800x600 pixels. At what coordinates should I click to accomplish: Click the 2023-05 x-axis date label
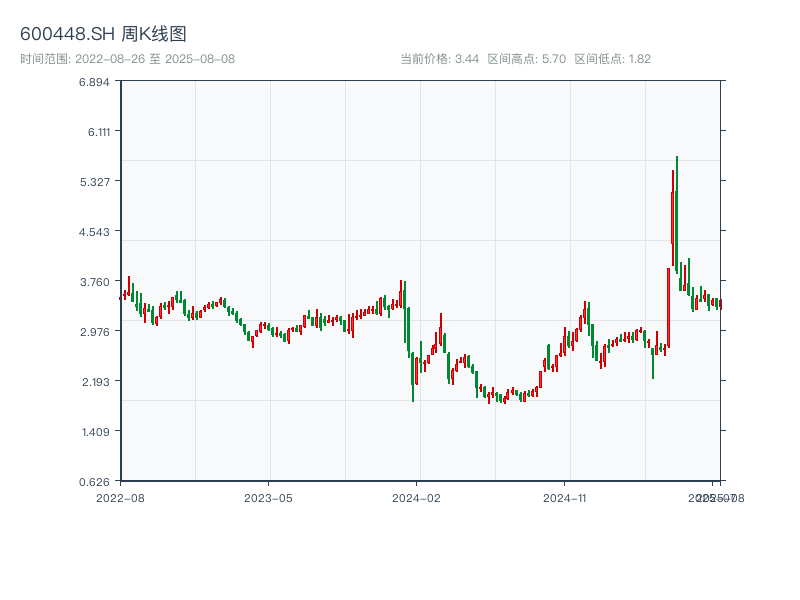click(268, 496)
